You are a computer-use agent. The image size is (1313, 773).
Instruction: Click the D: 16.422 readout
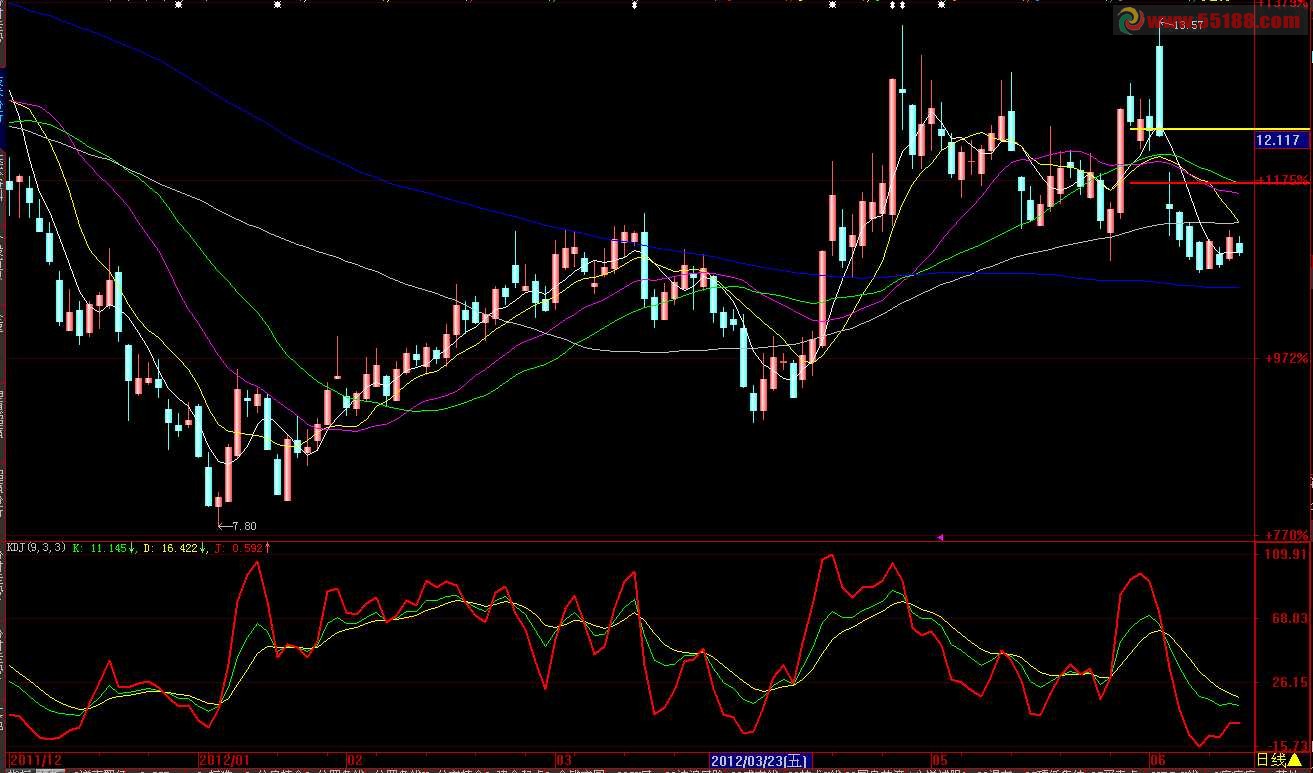point(175,547)
